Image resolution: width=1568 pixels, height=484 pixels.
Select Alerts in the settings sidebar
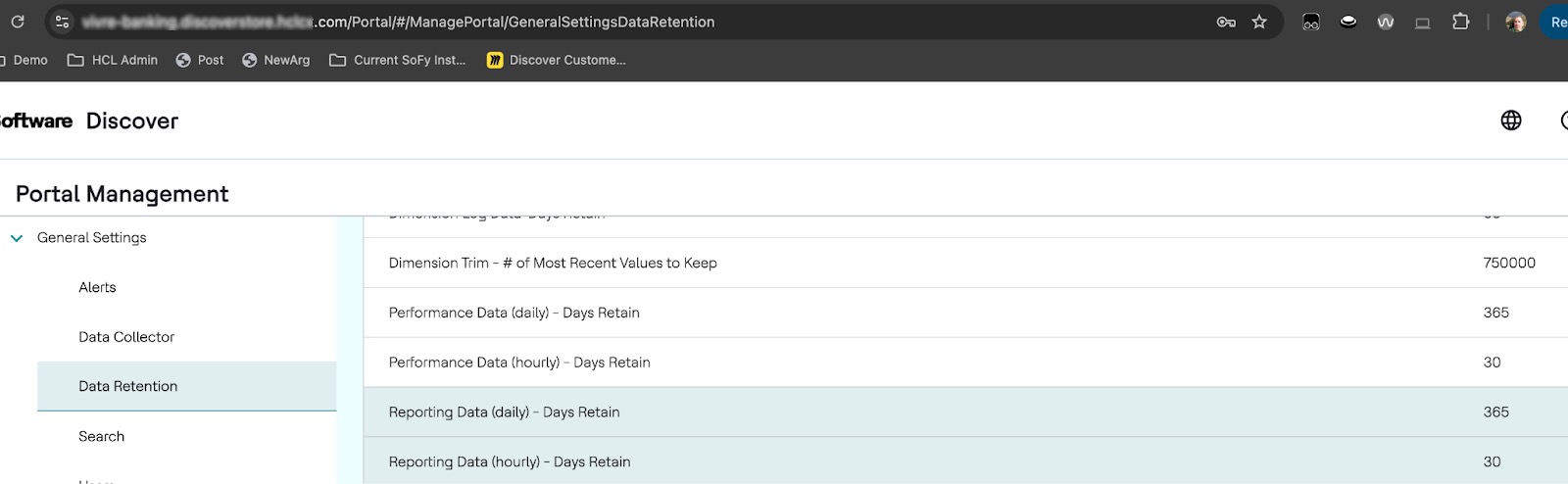[97, 287]
